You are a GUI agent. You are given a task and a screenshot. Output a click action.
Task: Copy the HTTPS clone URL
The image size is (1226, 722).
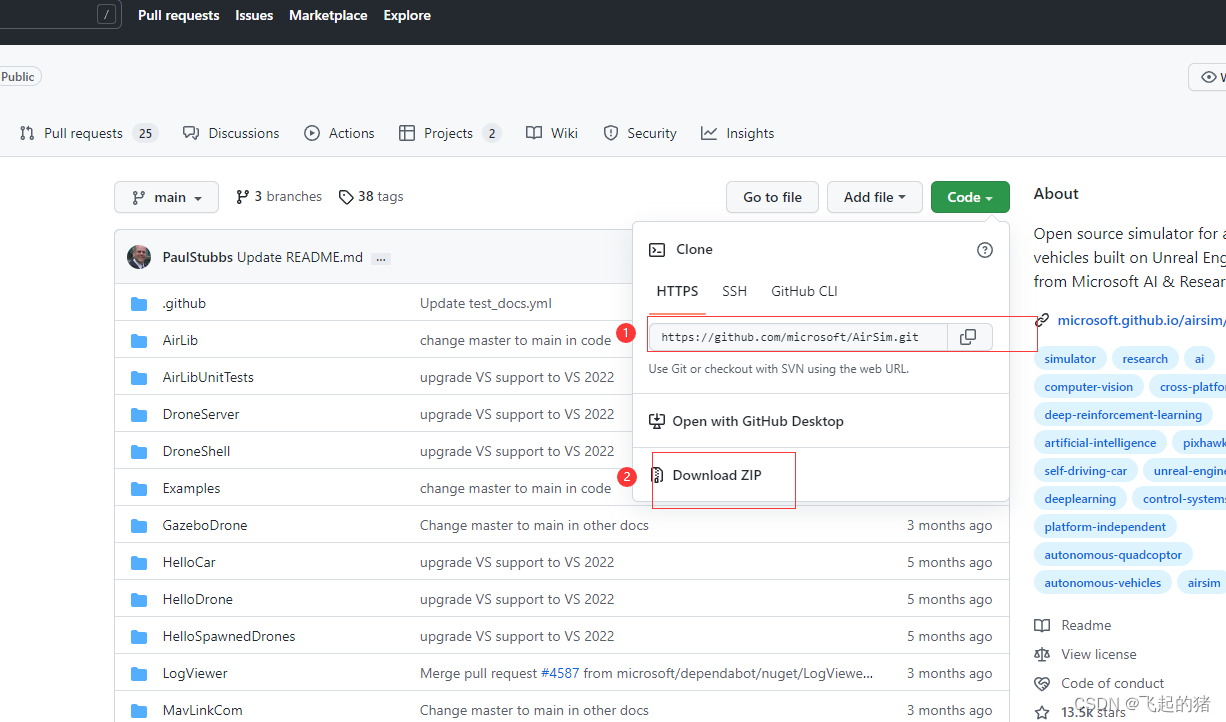tap(967, 337)
